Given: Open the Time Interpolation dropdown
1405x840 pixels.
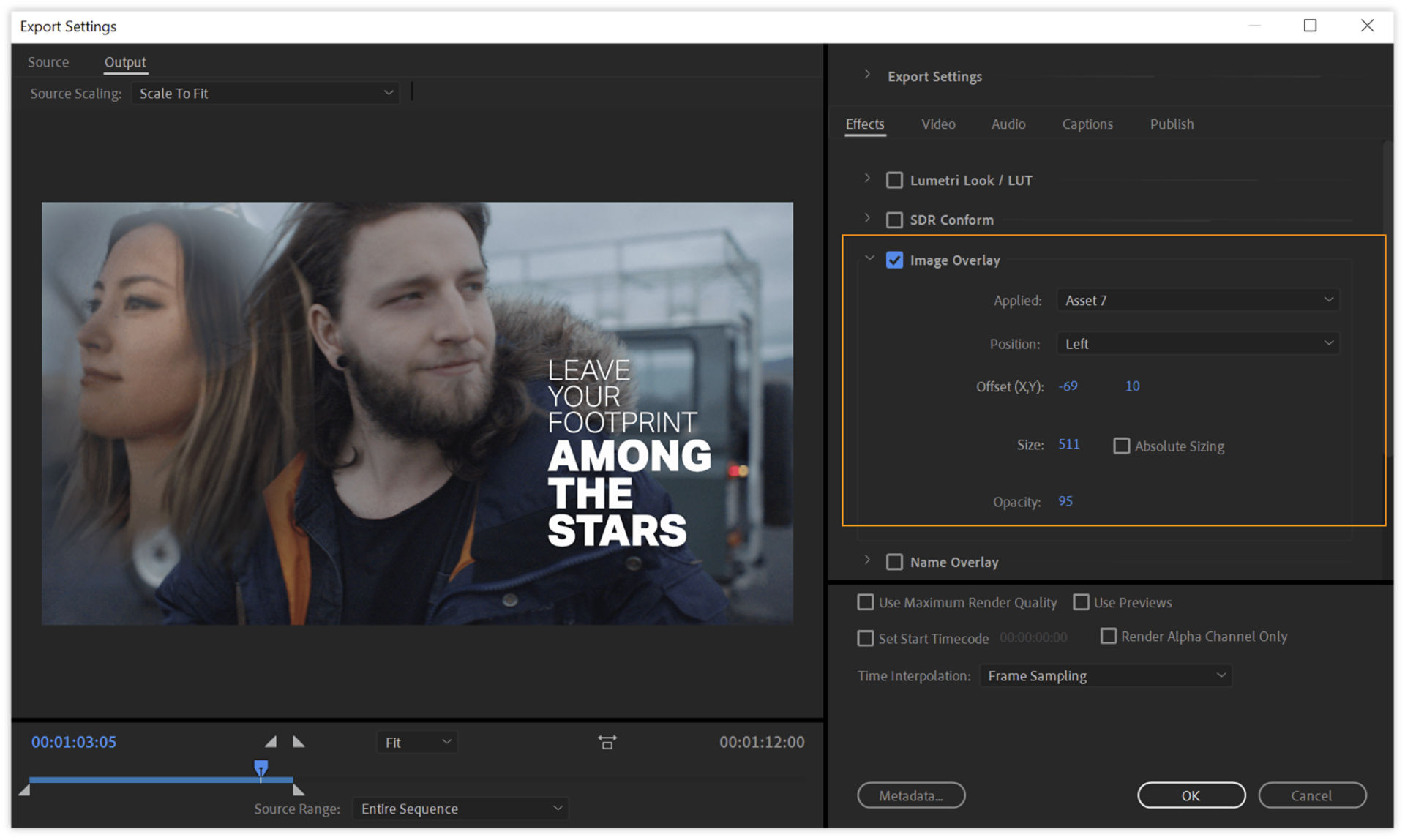Looking at the screenshot, I should (x=1105, y=675).
